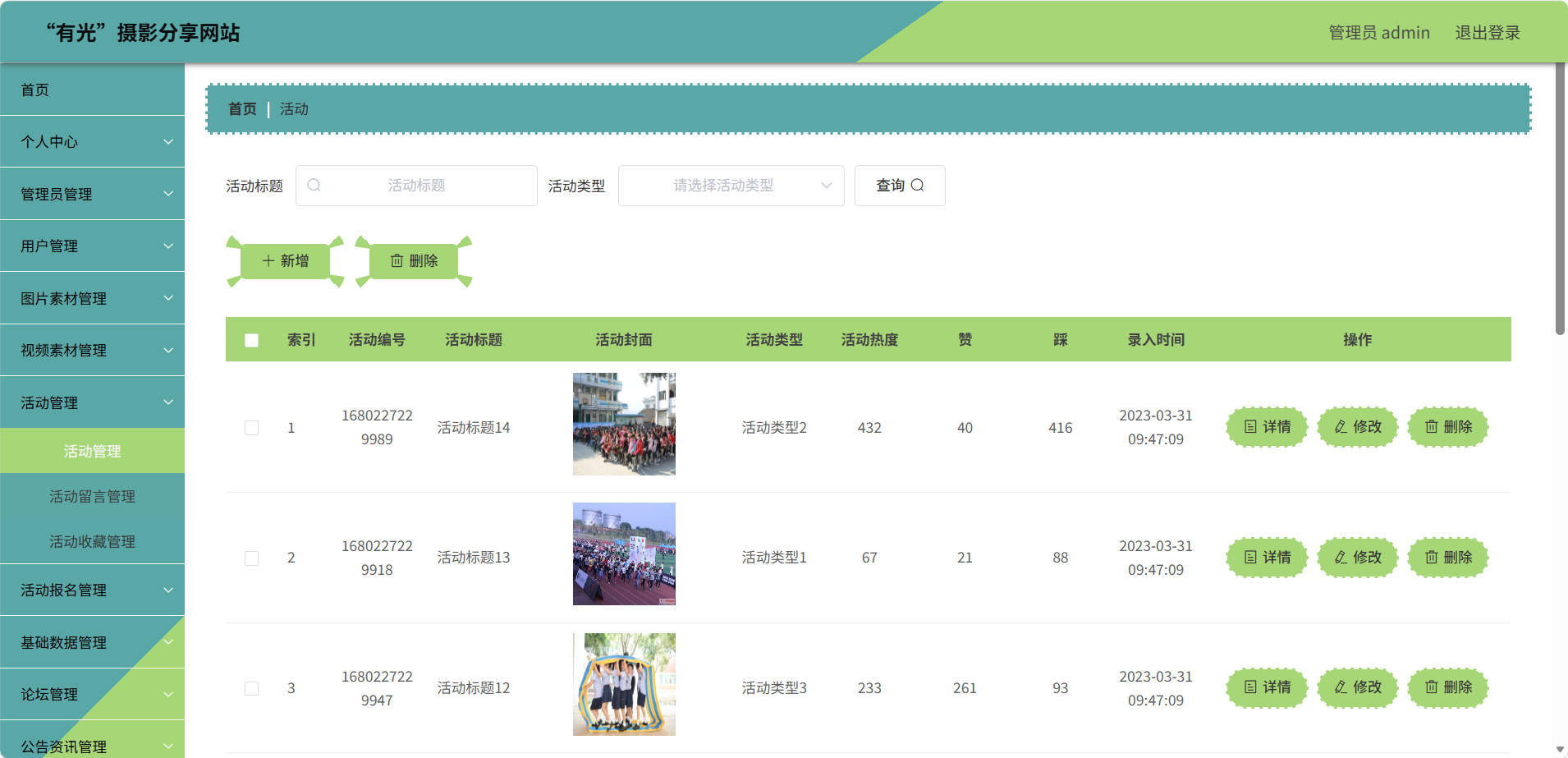Click 删除 trash icon for 活动标题12
1568x758 pixels.
point(1431,687)
